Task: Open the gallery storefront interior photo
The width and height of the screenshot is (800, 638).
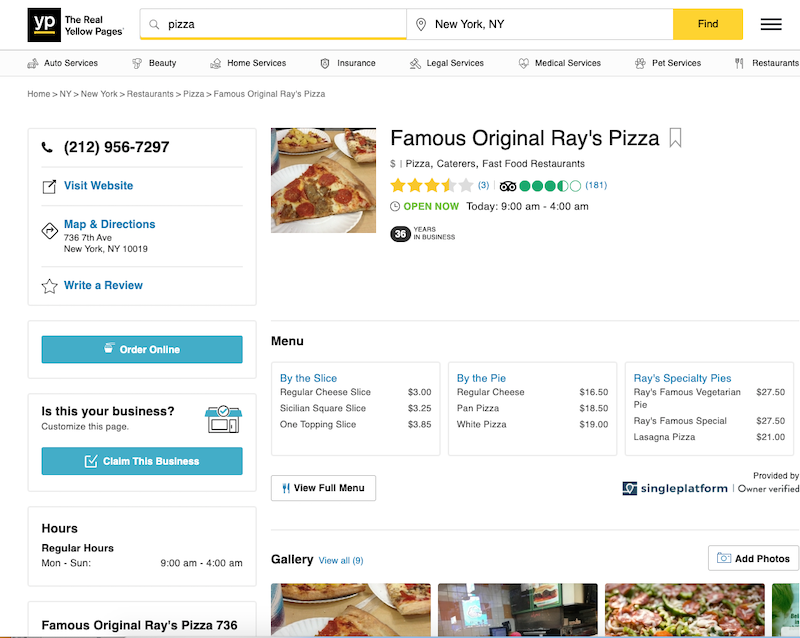Action: click(518, 610)
